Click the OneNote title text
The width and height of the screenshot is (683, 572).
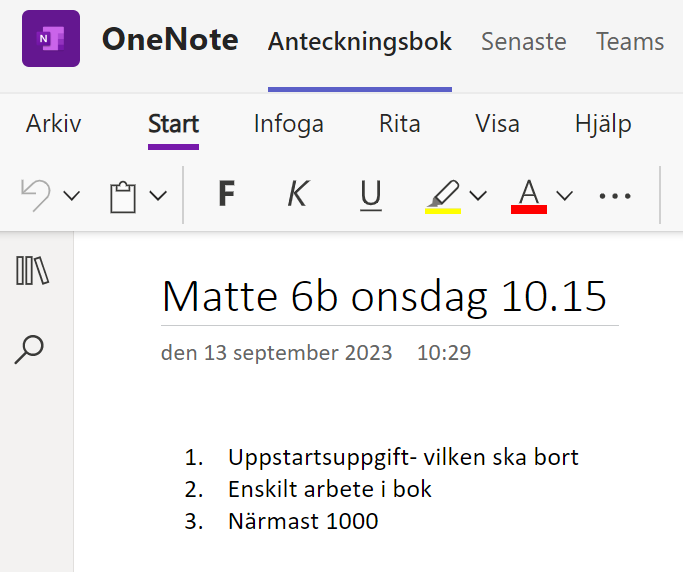coord(170,39)
